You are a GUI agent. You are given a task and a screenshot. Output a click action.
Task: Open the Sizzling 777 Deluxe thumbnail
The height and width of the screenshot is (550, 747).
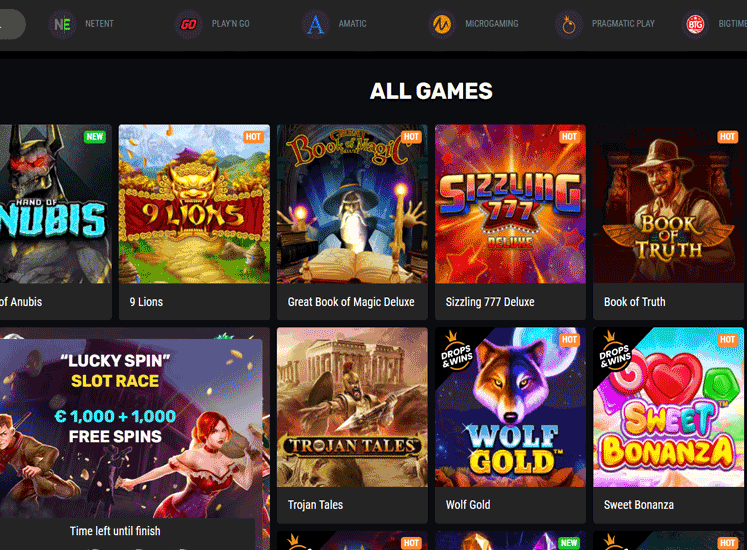pyautogui.click(x=510, y=204)
